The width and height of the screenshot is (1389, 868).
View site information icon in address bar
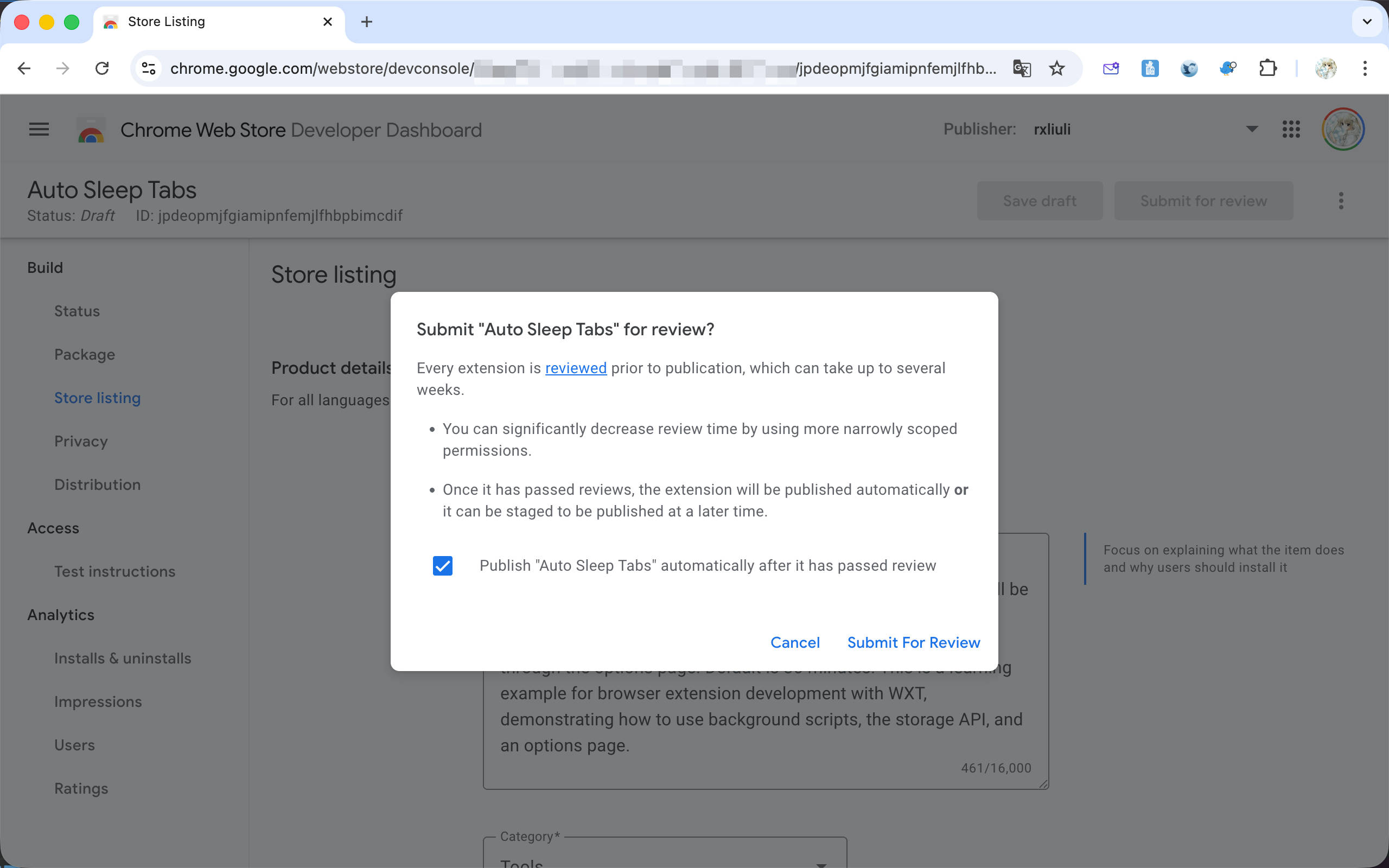pyautogui.click(x=149, y=68)
